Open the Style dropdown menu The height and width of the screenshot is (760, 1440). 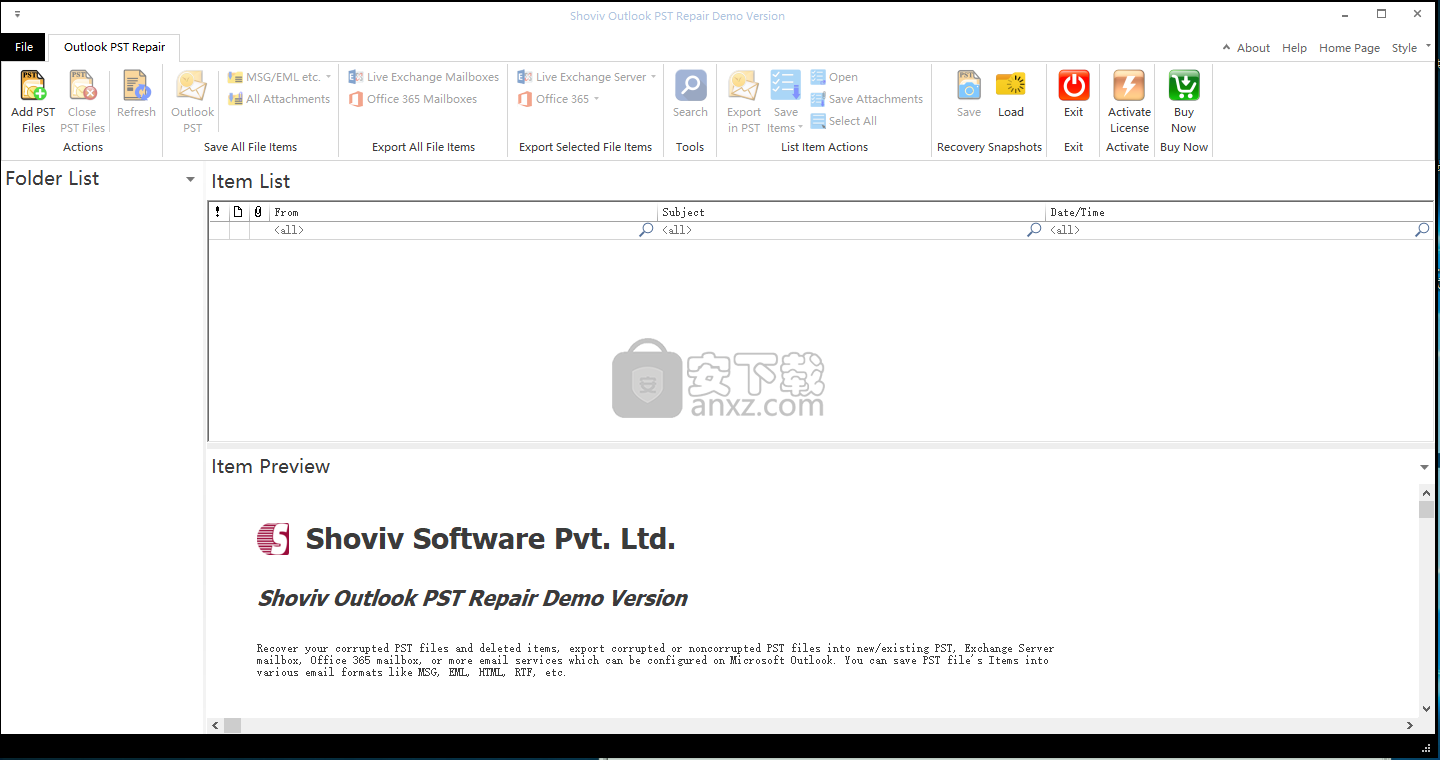click(1410, 48)
